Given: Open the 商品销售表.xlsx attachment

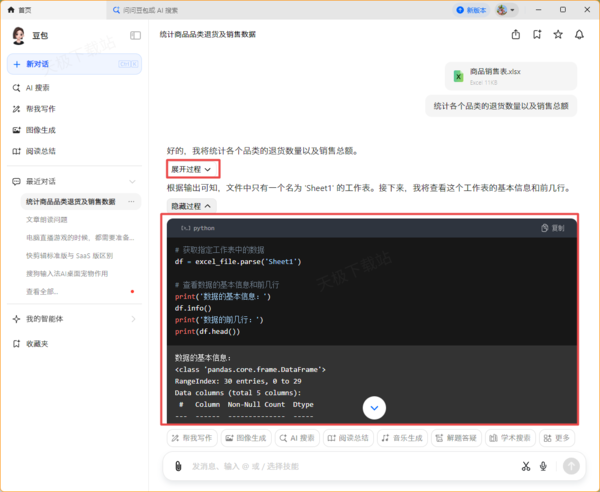Looking at the screenshot, I should [511, 76].
